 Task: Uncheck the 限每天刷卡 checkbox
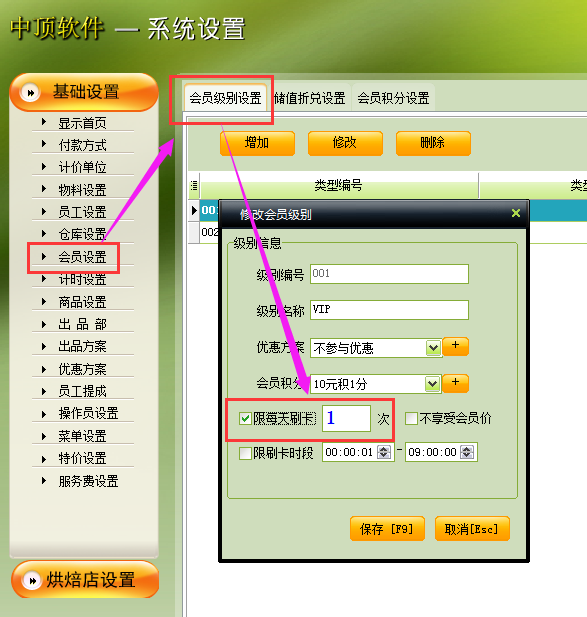tap(245, 419)
